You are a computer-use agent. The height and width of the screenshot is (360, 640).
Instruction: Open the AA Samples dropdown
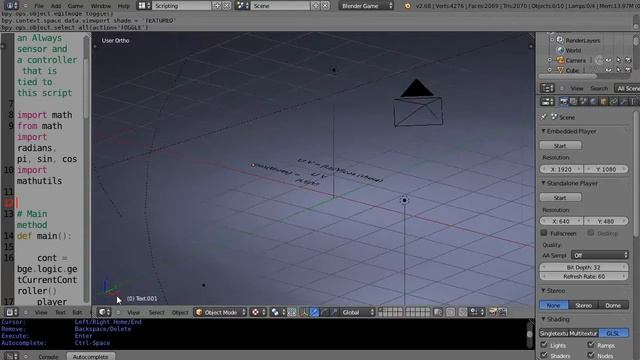point(600,255)
